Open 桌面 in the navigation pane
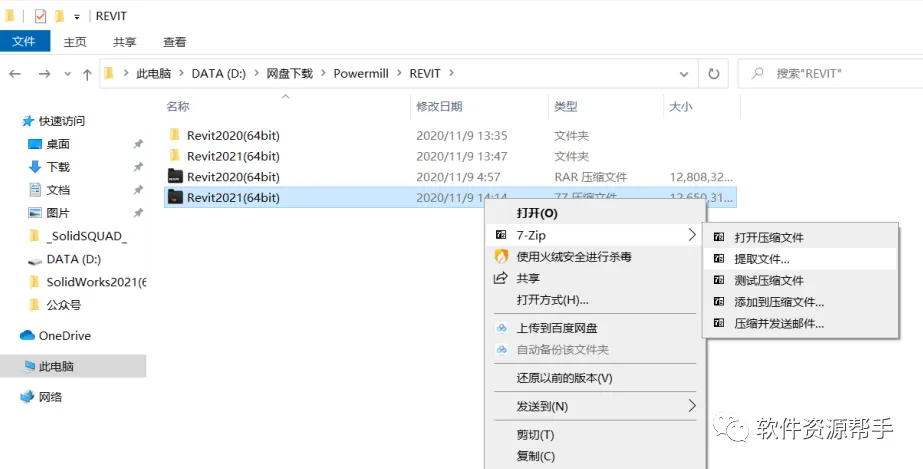Image resolution: width=923 pixels, height=469 pixels. point(58,144)
